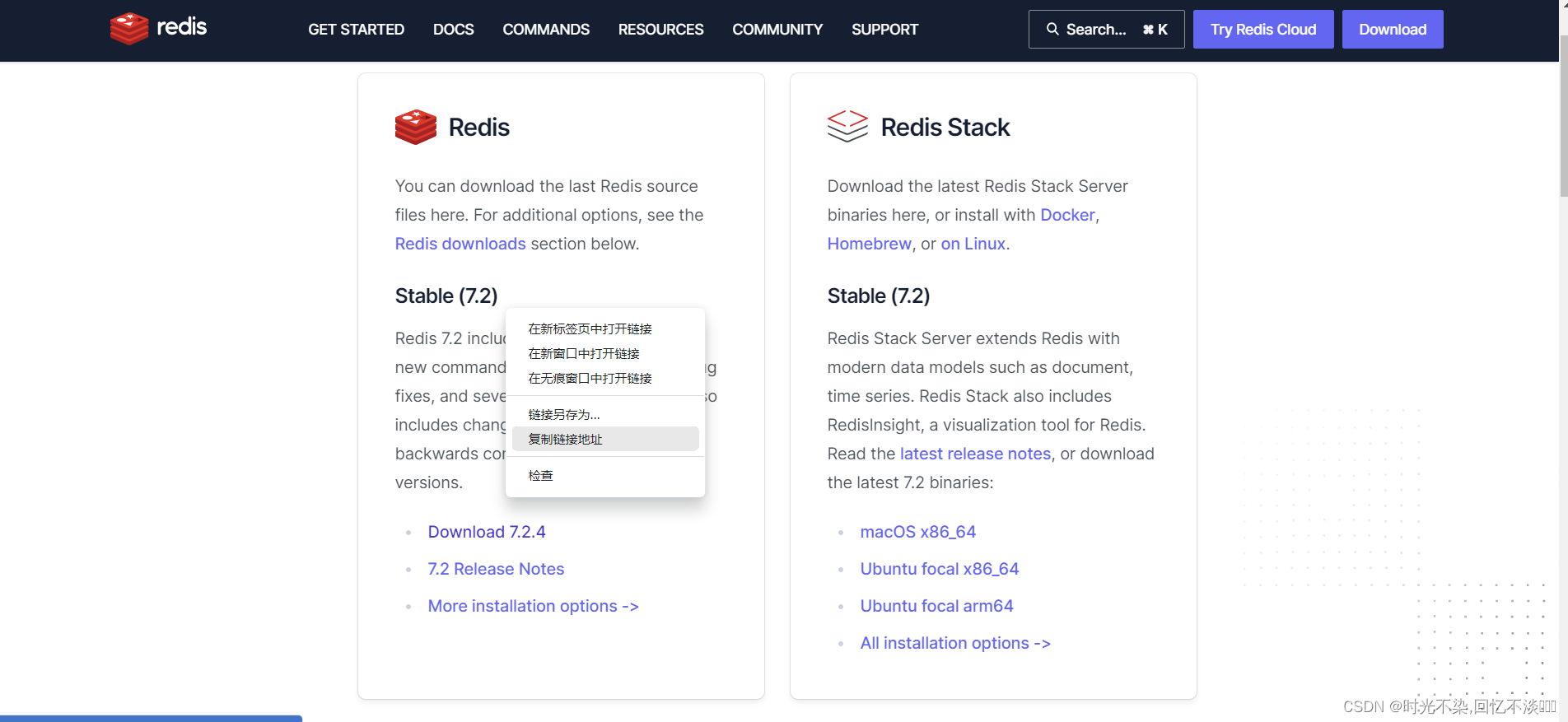Focus the Search box in the navbar

(x=1106, y=29)
